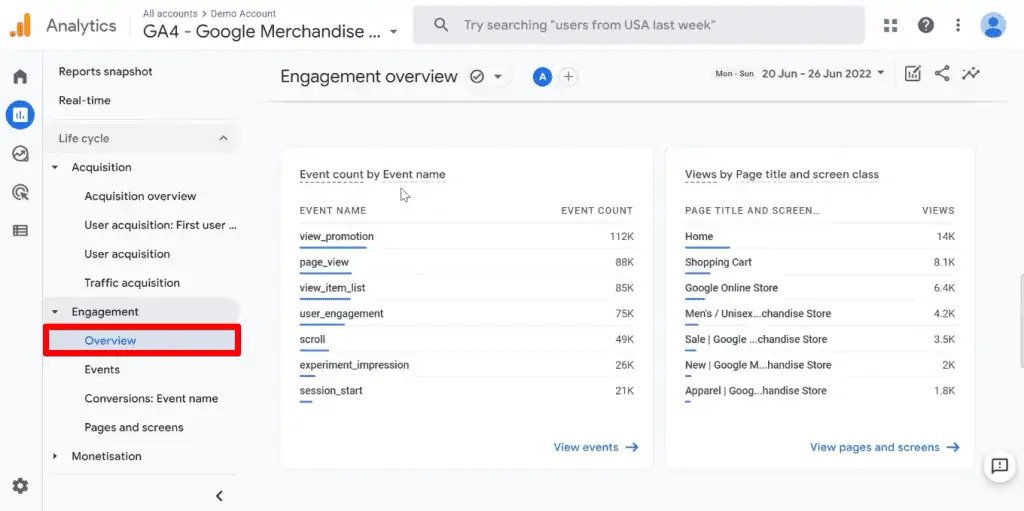Click the All Users 'A' segment badge

pos(542,77)
